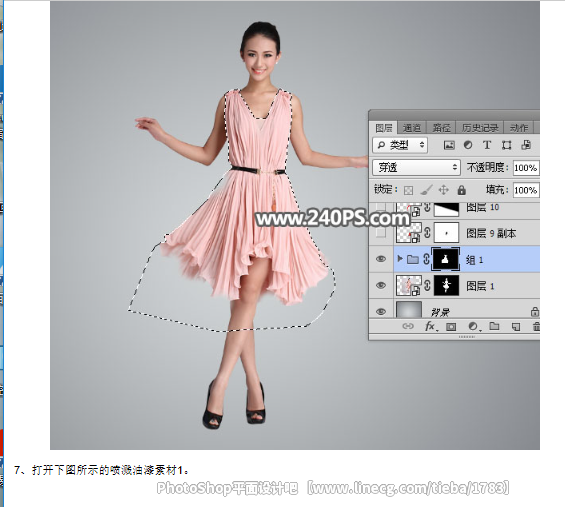Open the 通道 (Channels) tab
This screenshot has width=565, height=507.
click(412, 128)
